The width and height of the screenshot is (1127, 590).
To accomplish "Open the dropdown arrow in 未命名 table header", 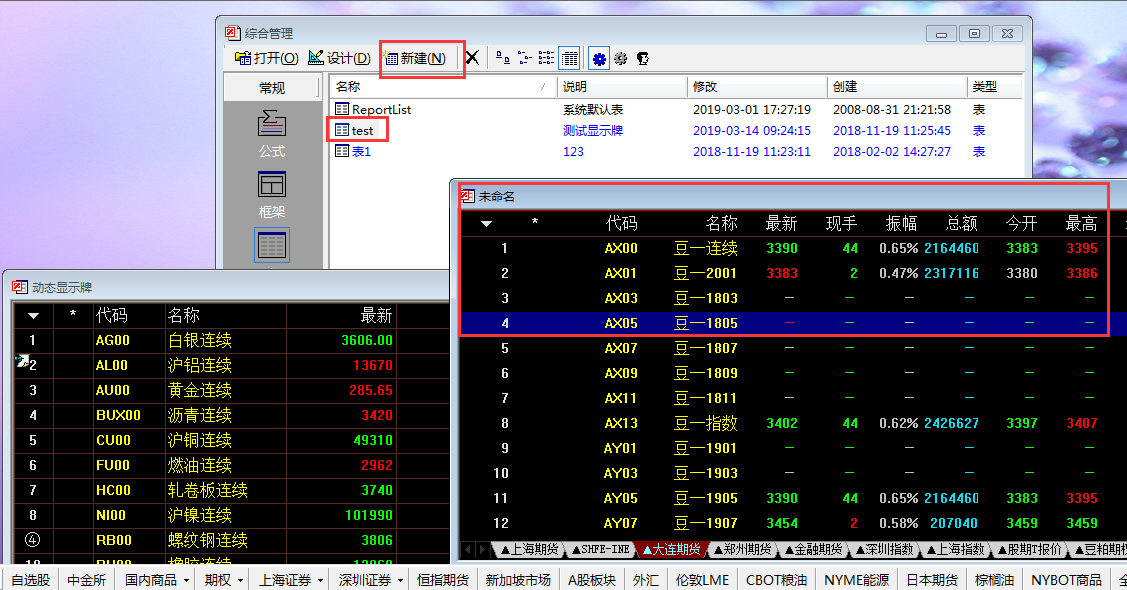I will coord(487,224).
